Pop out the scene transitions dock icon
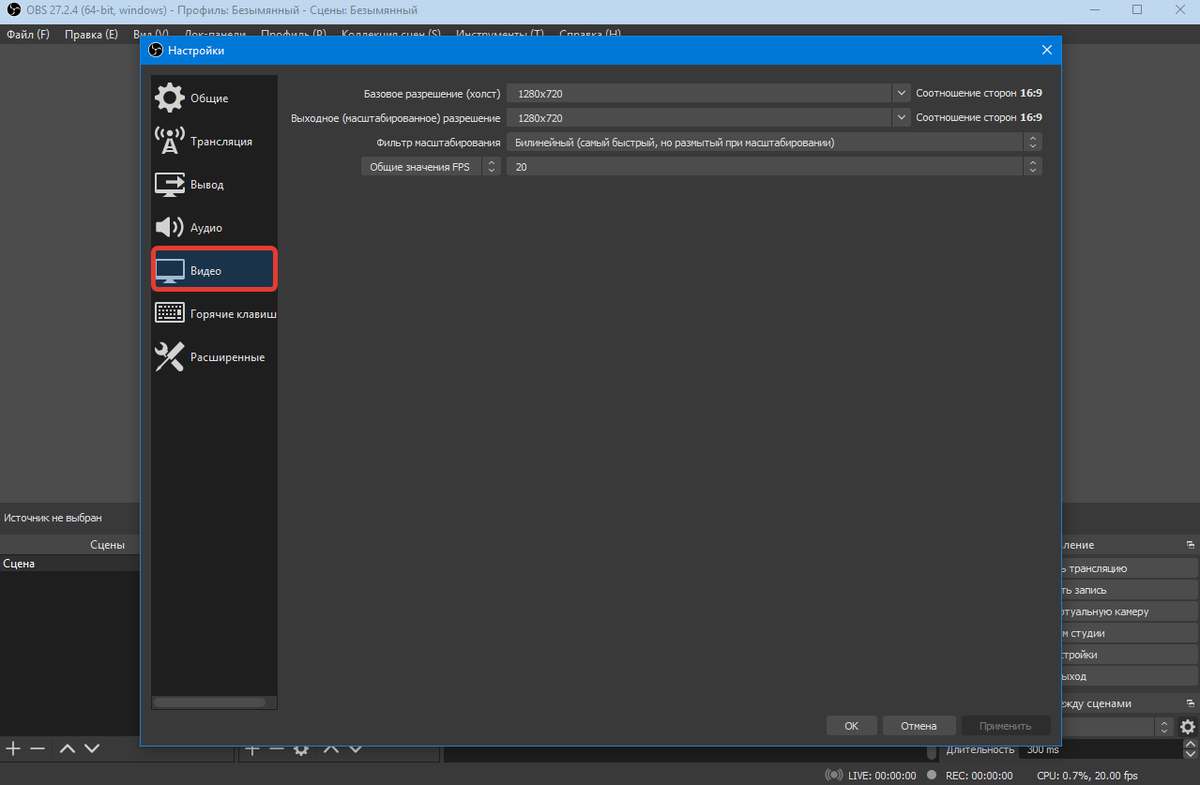The height and width of the screenshot is (785, 1200). [x=1190, y=703]
